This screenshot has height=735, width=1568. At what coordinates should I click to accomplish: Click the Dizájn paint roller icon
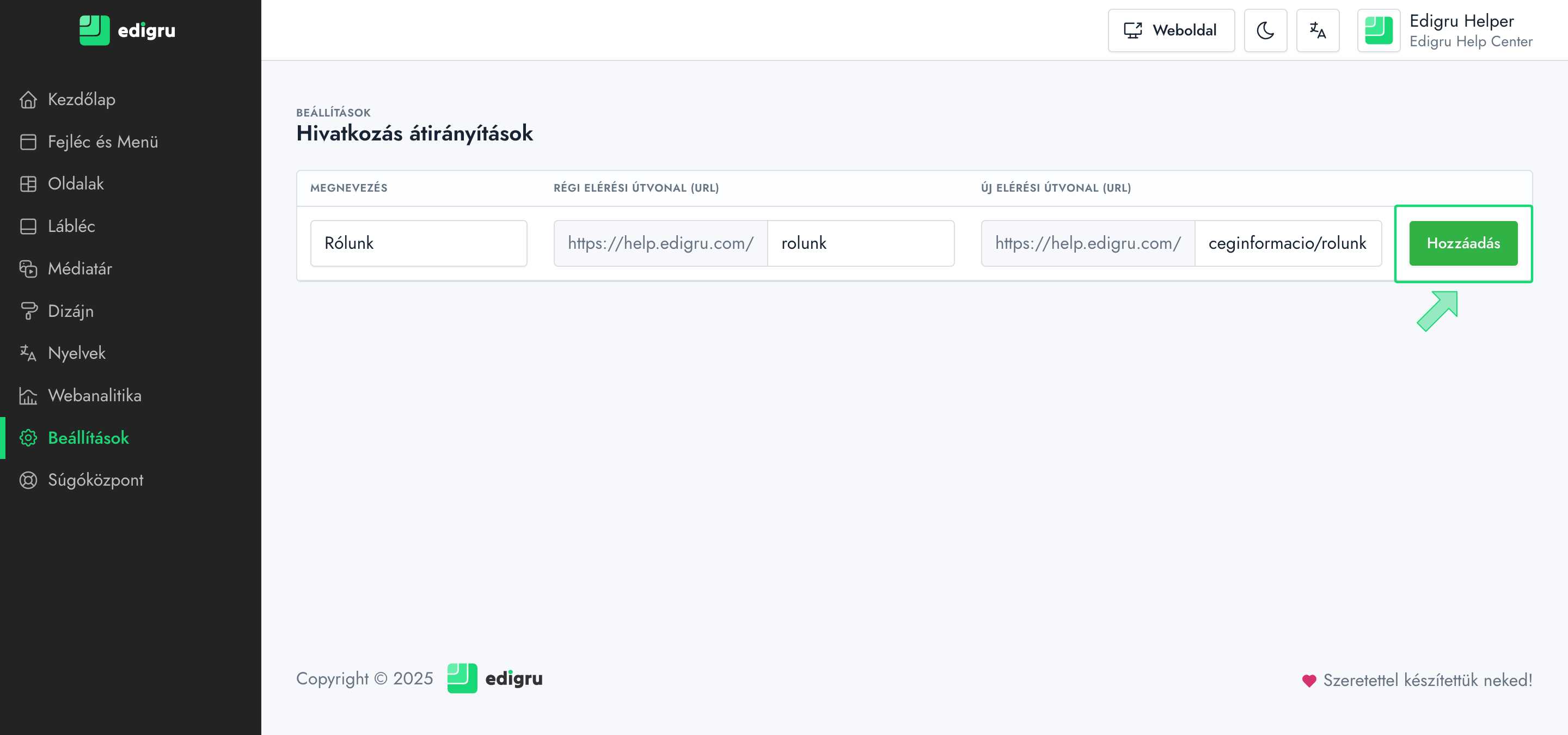pyautogui.click(x=28, y=311)
